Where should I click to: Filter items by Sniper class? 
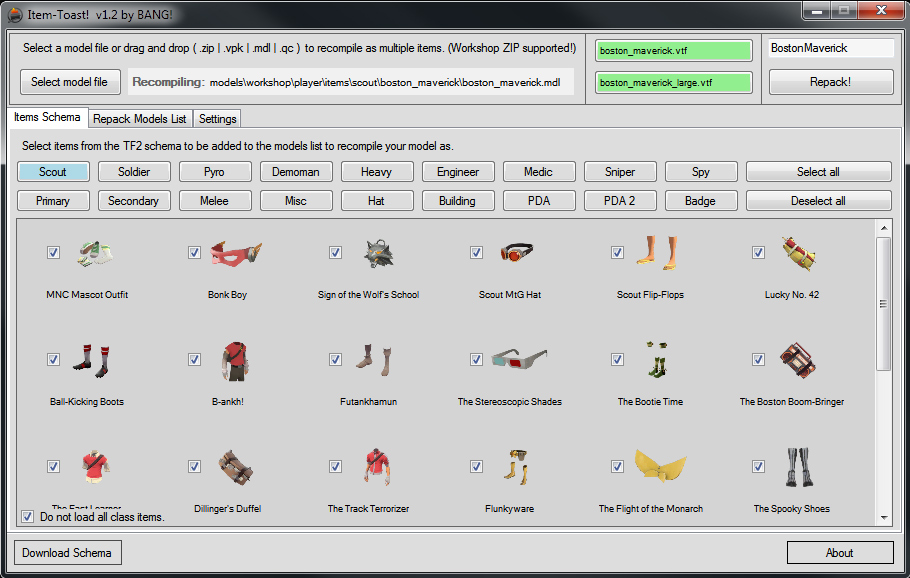(x=620, y=172)
